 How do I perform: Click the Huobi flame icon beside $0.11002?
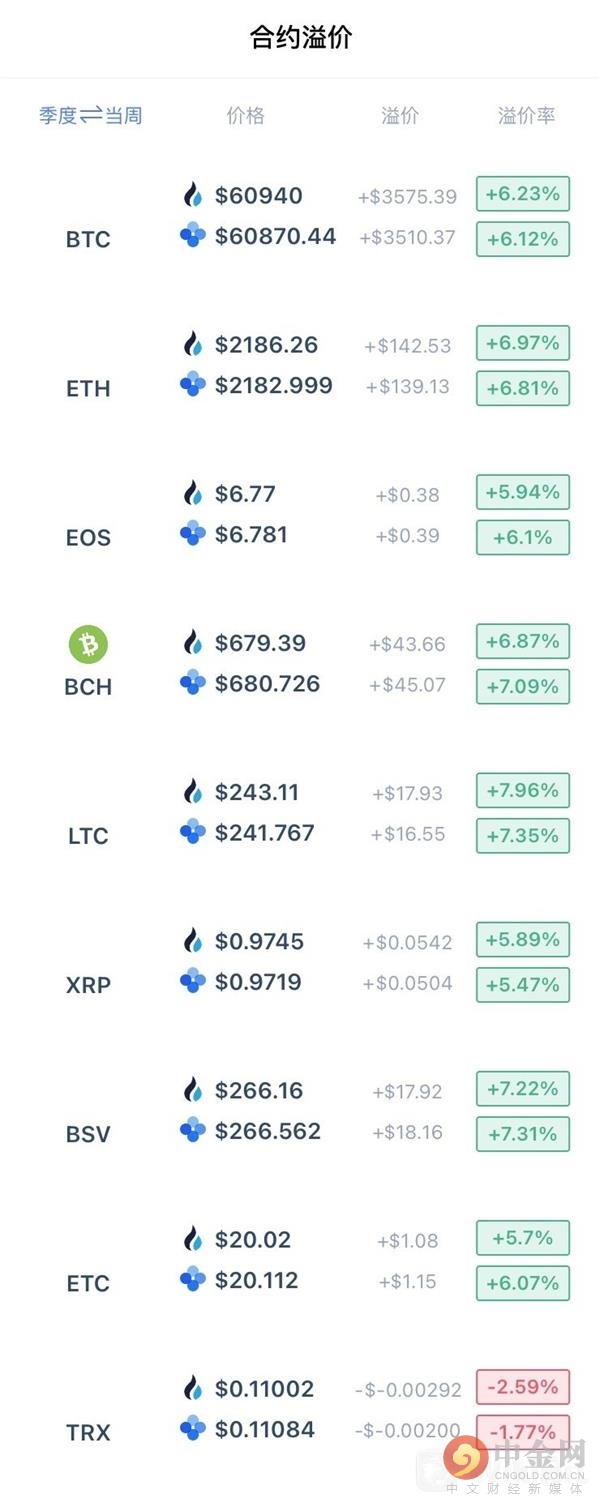193,1388
